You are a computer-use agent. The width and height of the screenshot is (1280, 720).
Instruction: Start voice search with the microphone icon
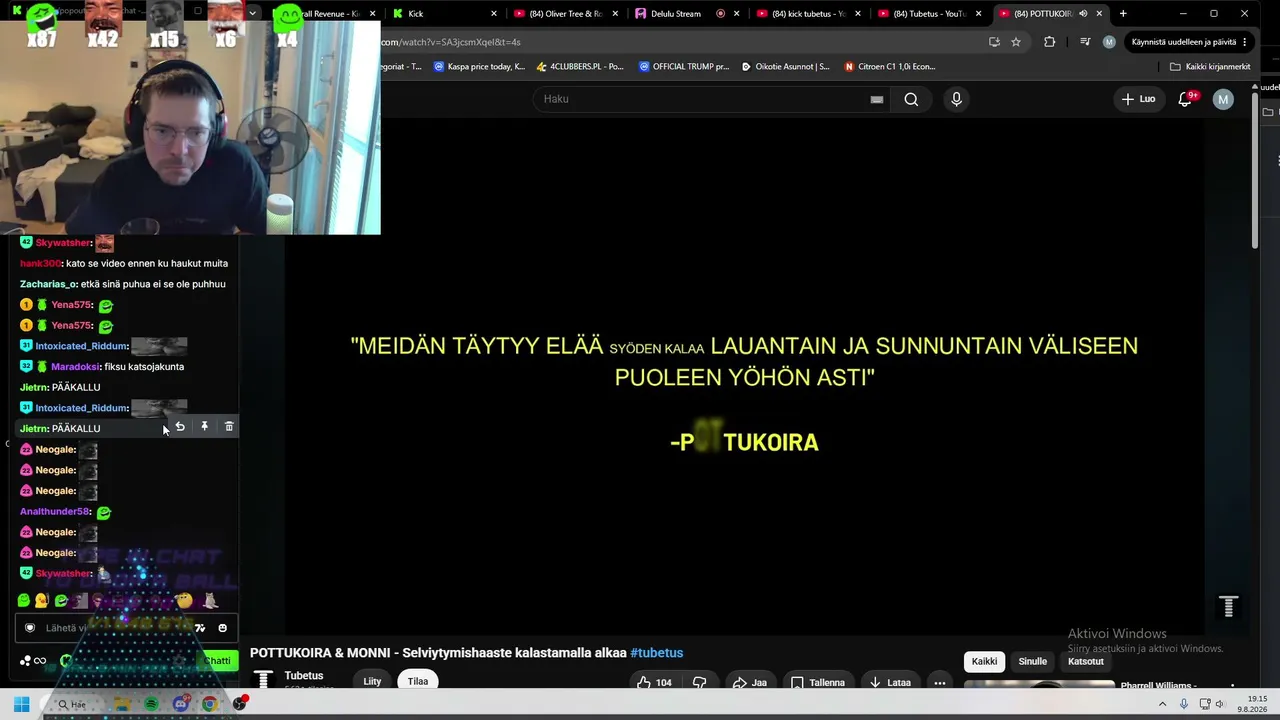(956, 99)
